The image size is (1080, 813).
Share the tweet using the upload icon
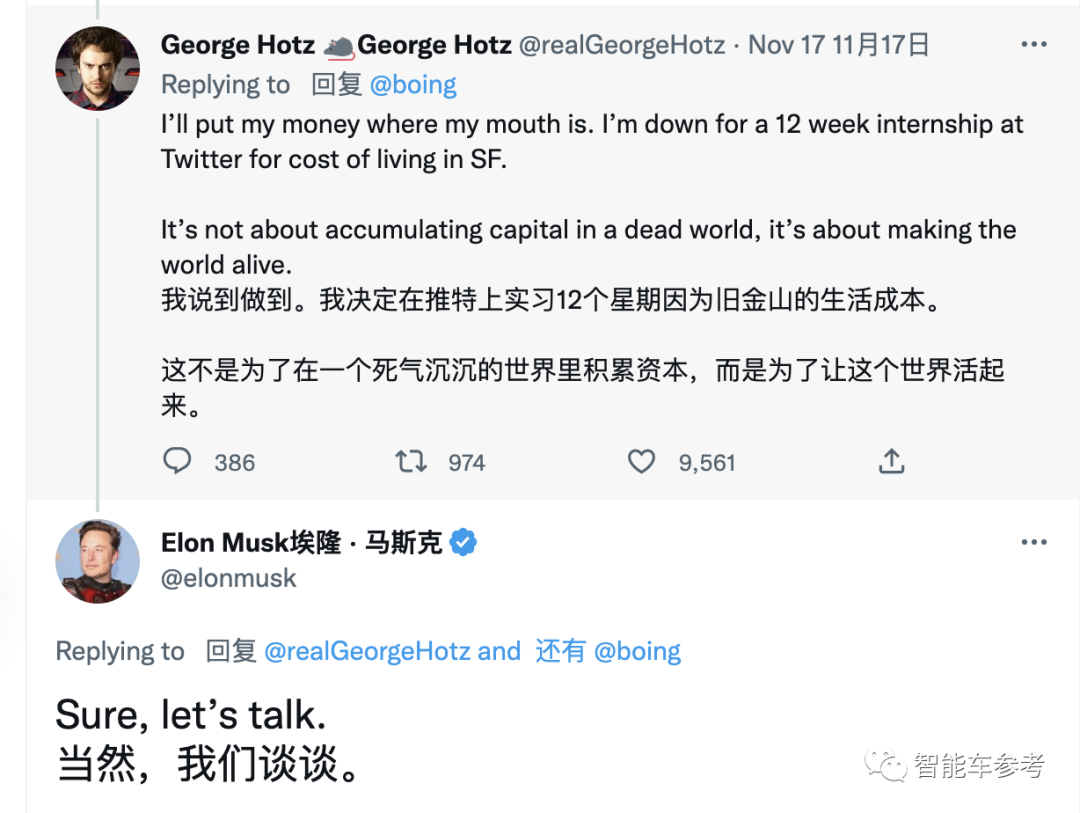(x=891, y=461)
